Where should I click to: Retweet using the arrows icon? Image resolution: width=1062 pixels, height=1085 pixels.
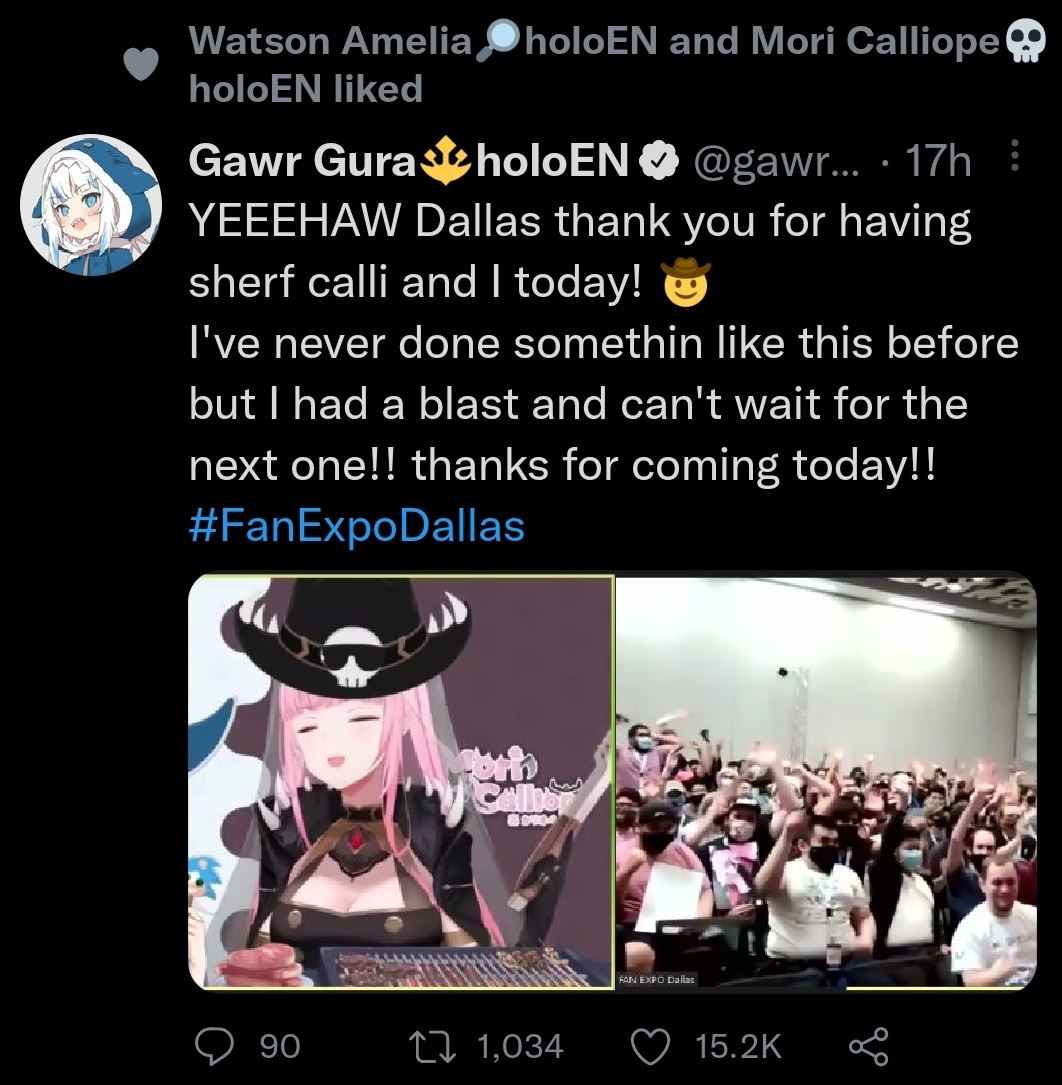click(x=432, y=1046)
